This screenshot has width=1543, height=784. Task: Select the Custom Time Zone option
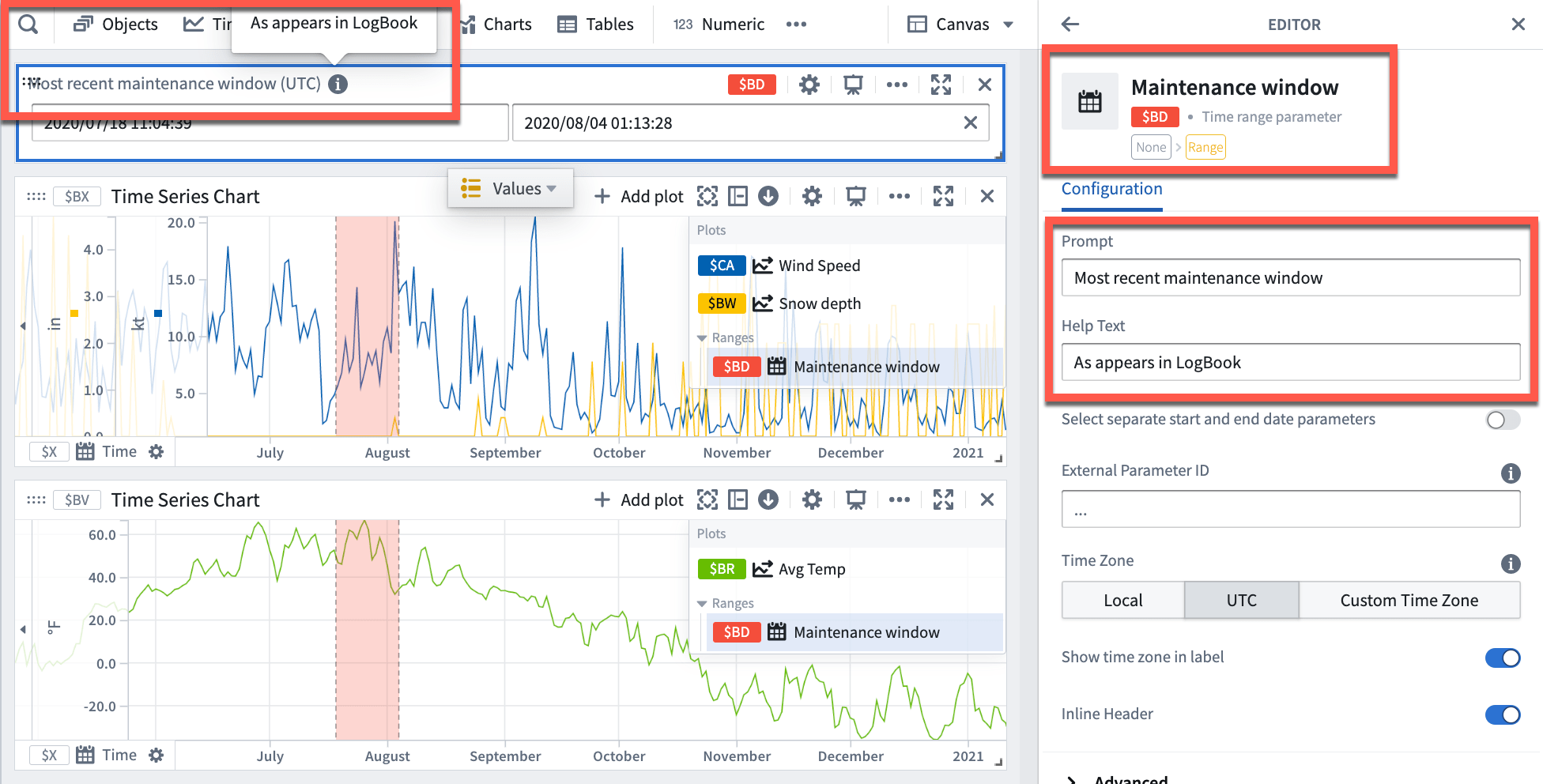tap(1409, 600)
